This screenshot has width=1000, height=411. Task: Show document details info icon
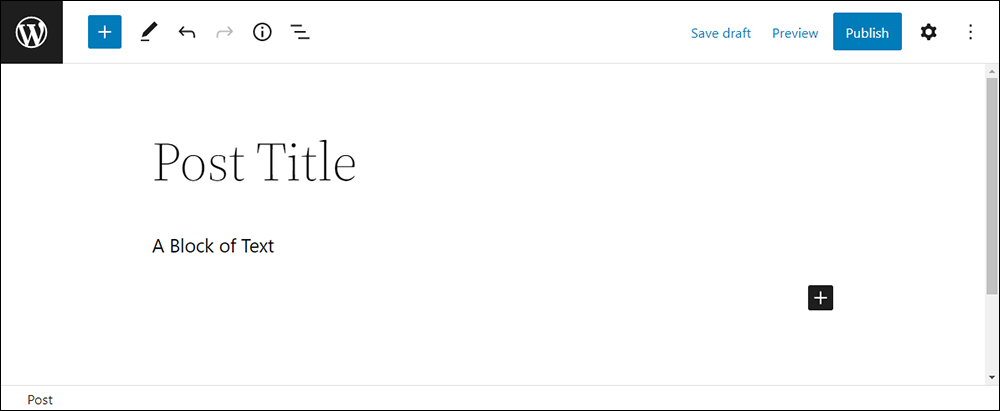pos(262,33)
